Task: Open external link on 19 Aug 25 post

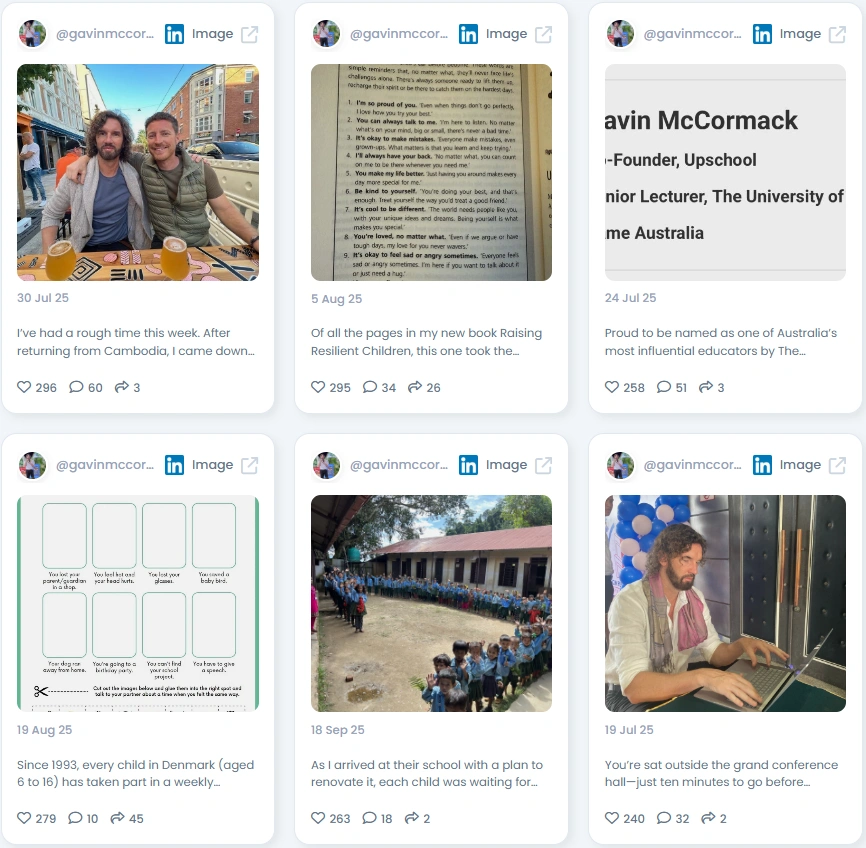Action: [250, 465]
